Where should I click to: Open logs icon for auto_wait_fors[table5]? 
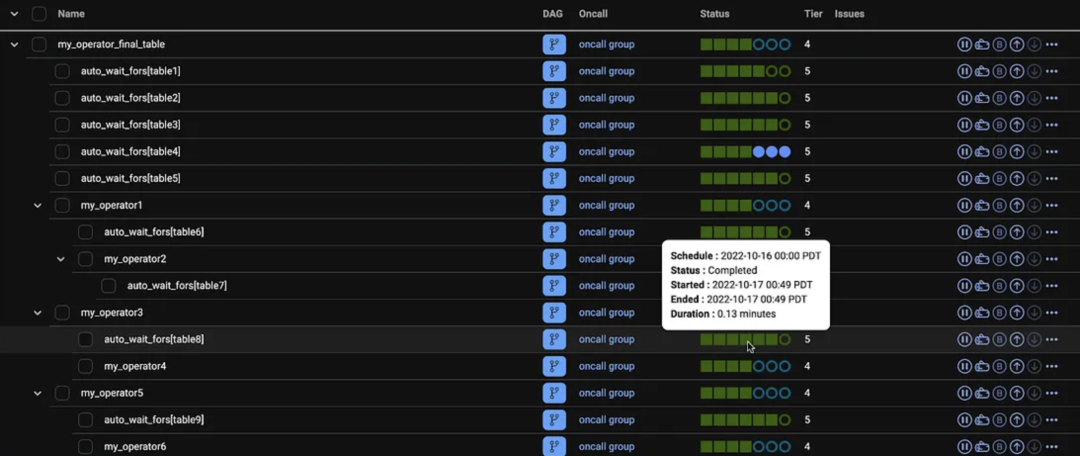click(x=982, y=179)
